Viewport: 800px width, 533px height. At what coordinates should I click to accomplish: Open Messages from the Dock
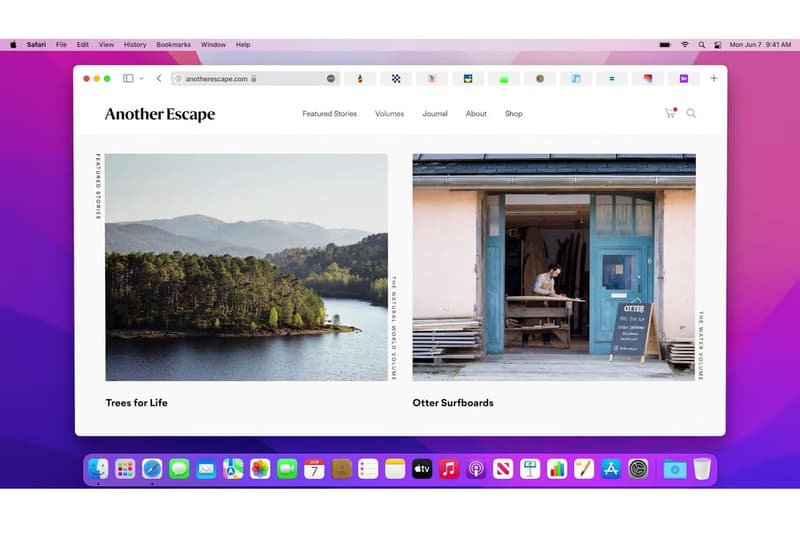click(179, 469)
